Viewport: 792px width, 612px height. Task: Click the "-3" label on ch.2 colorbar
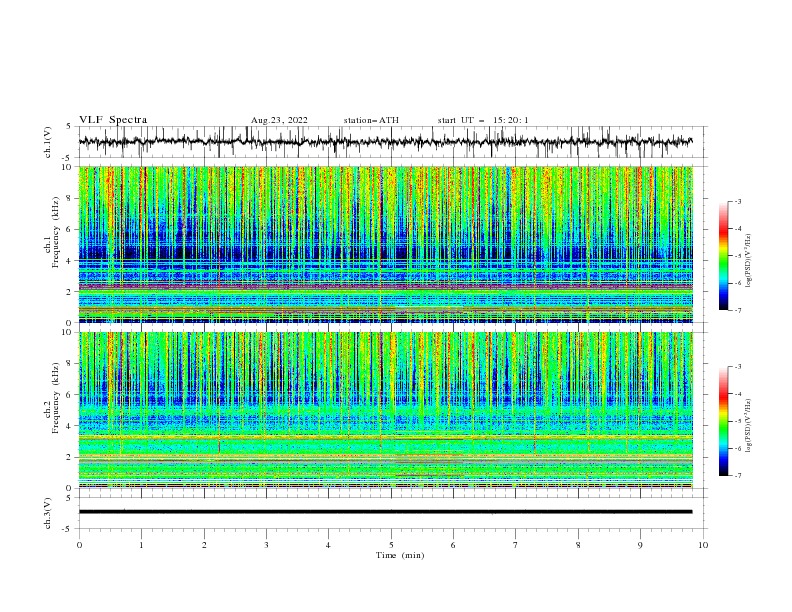737,367
